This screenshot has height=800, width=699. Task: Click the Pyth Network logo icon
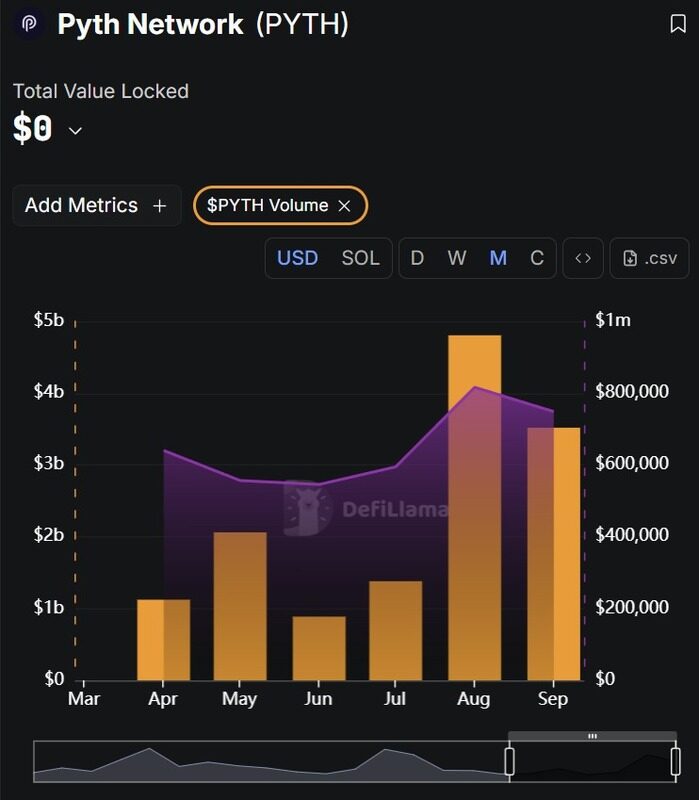(30, 25)
